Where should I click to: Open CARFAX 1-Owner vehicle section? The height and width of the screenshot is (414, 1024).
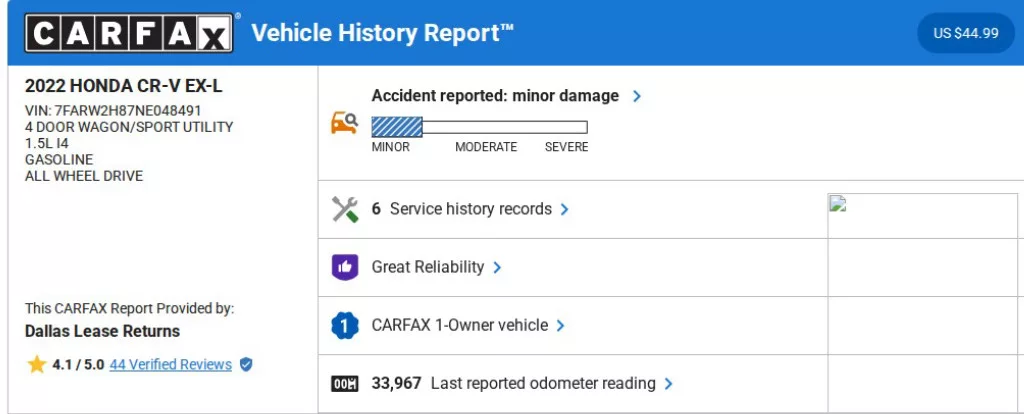[459, 325]
